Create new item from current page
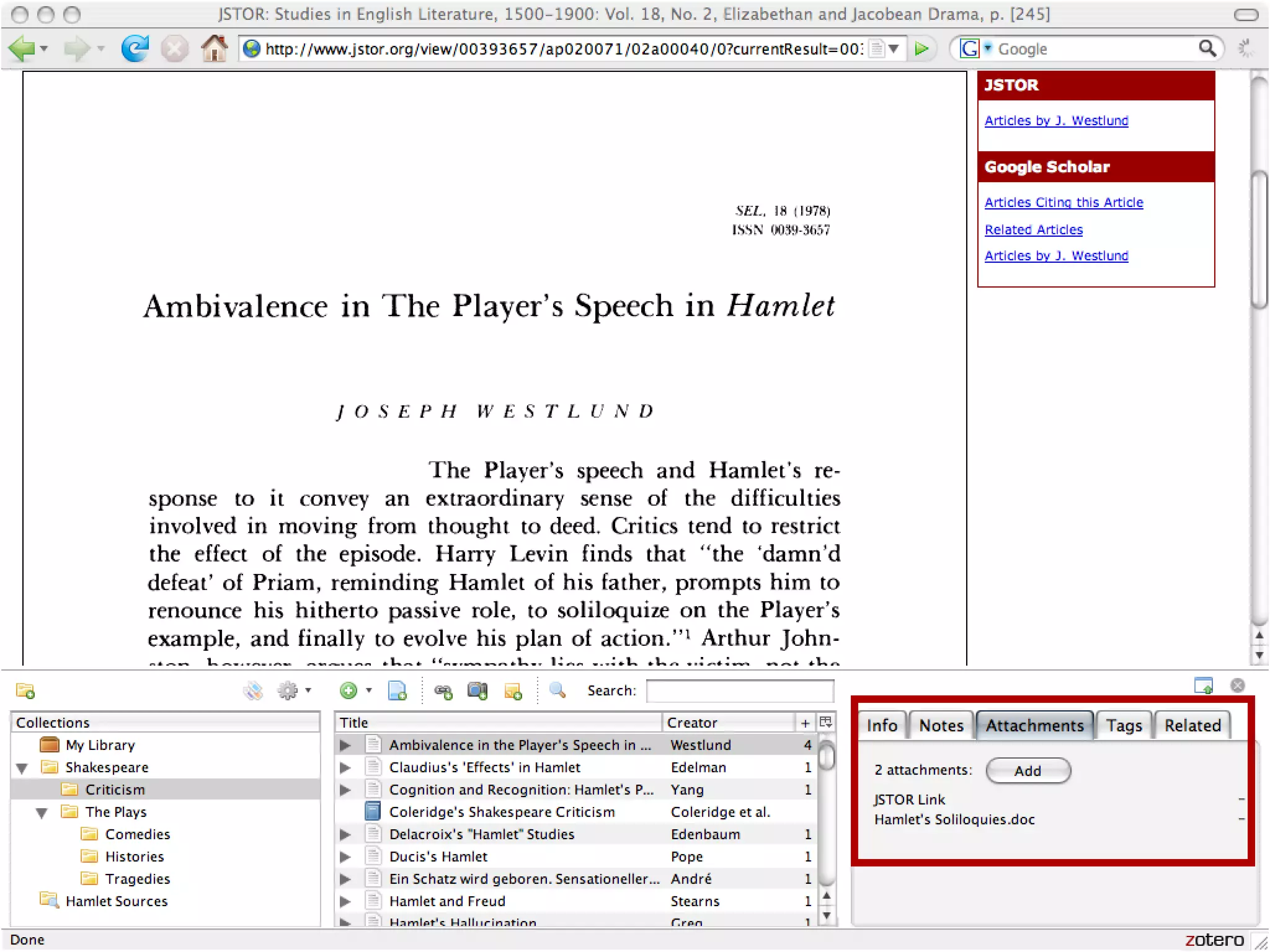The image size is (1270, 952). (x=397, y=690)
